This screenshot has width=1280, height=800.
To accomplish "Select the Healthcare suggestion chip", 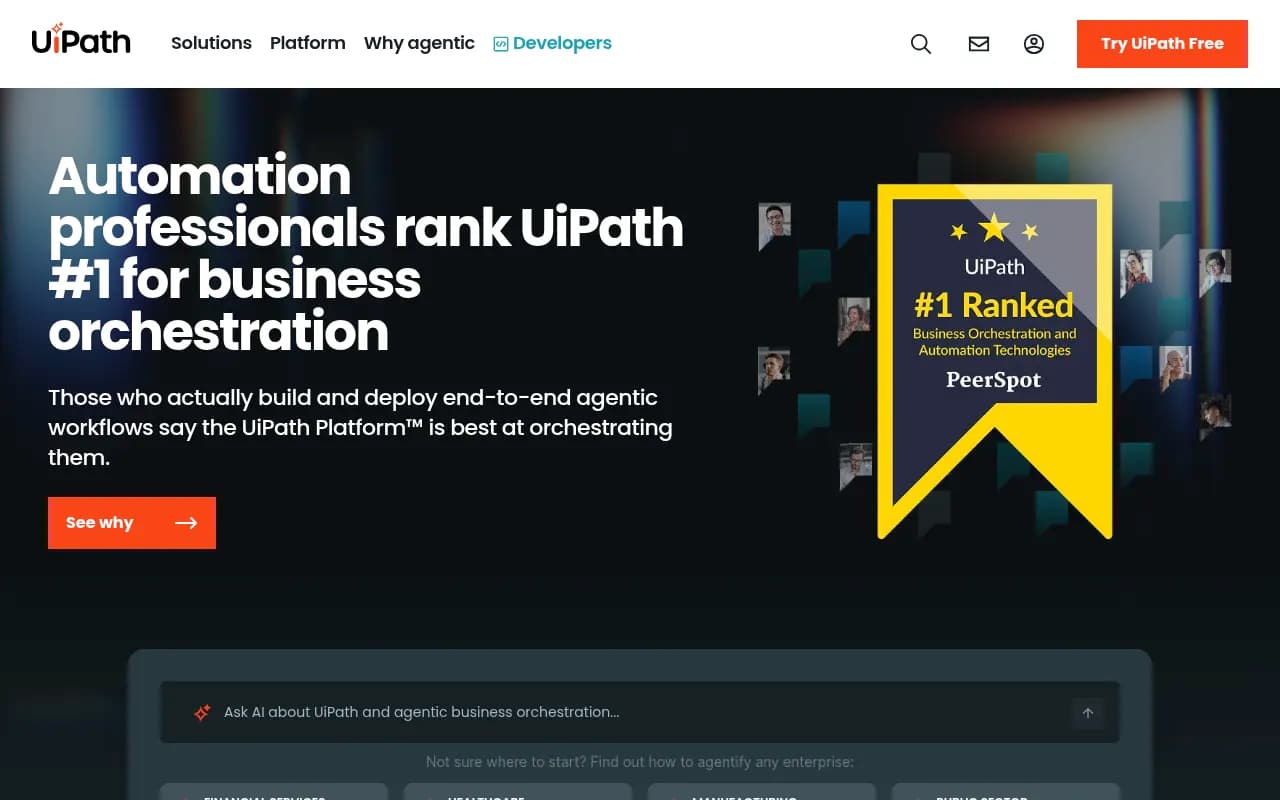I will pyautogui.click(x=516, y=795).
